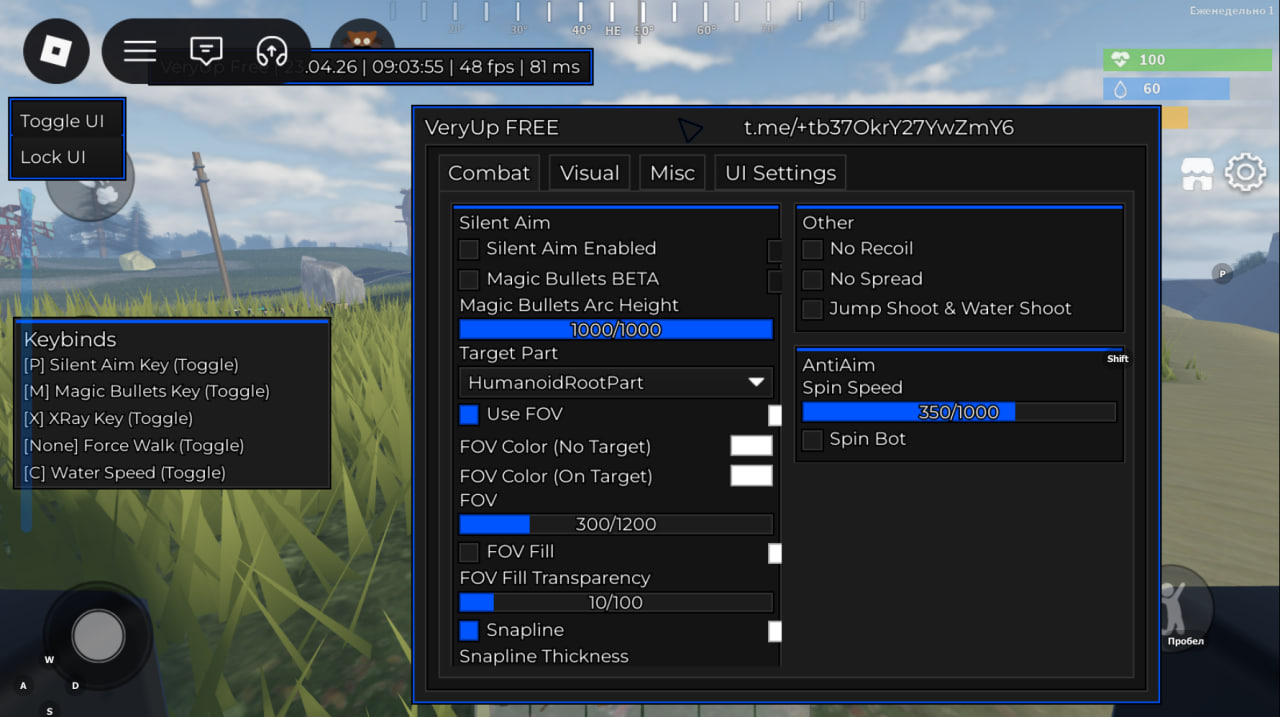Open the FOV Color (No Target) swatch

751,446
